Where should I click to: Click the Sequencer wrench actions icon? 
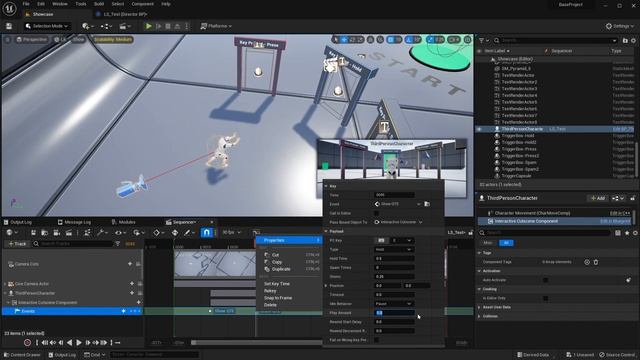[101, 233]
